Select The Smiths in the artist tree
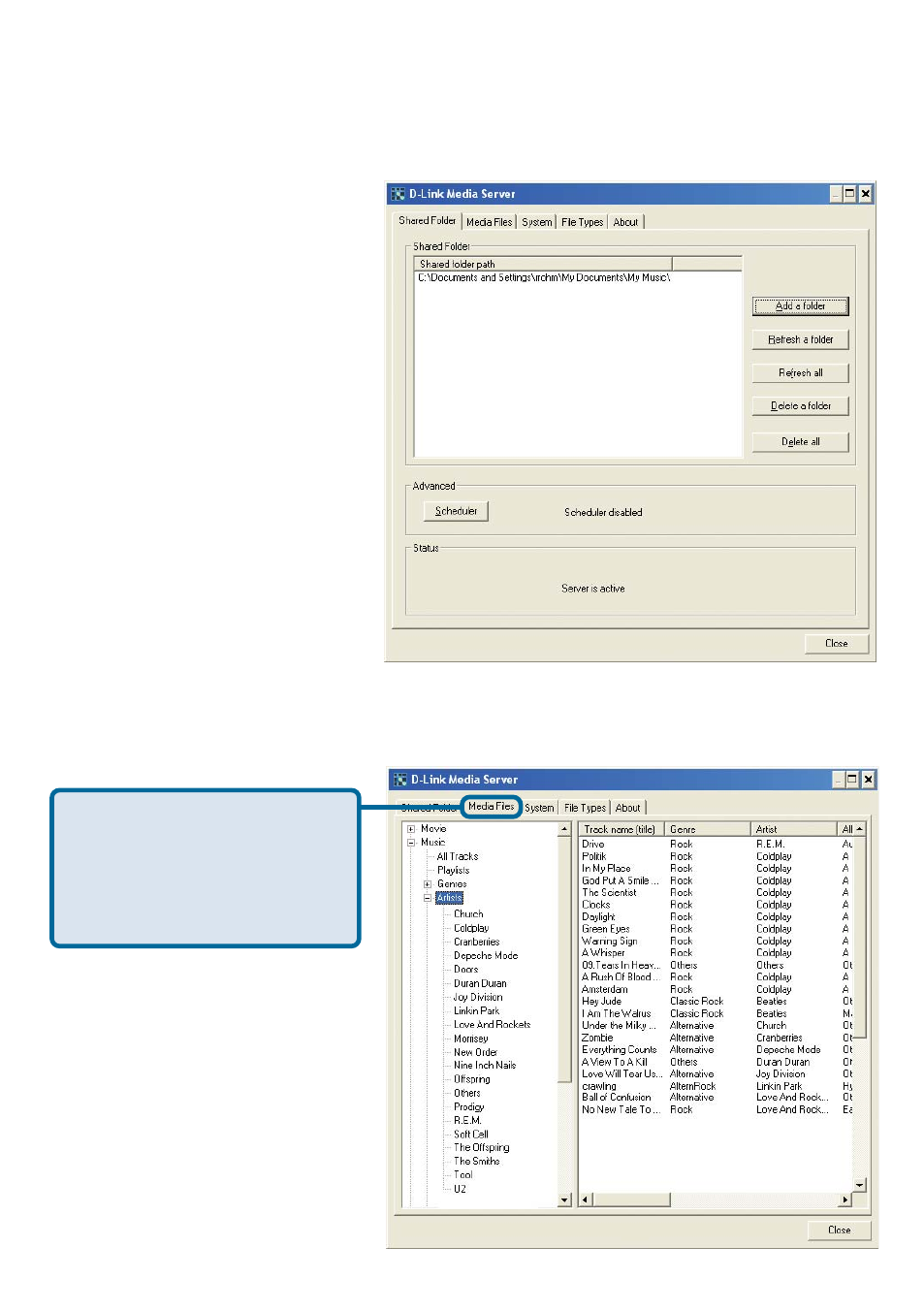The width and height of the screenshot is (924, 1311). tap(476, 1162)
